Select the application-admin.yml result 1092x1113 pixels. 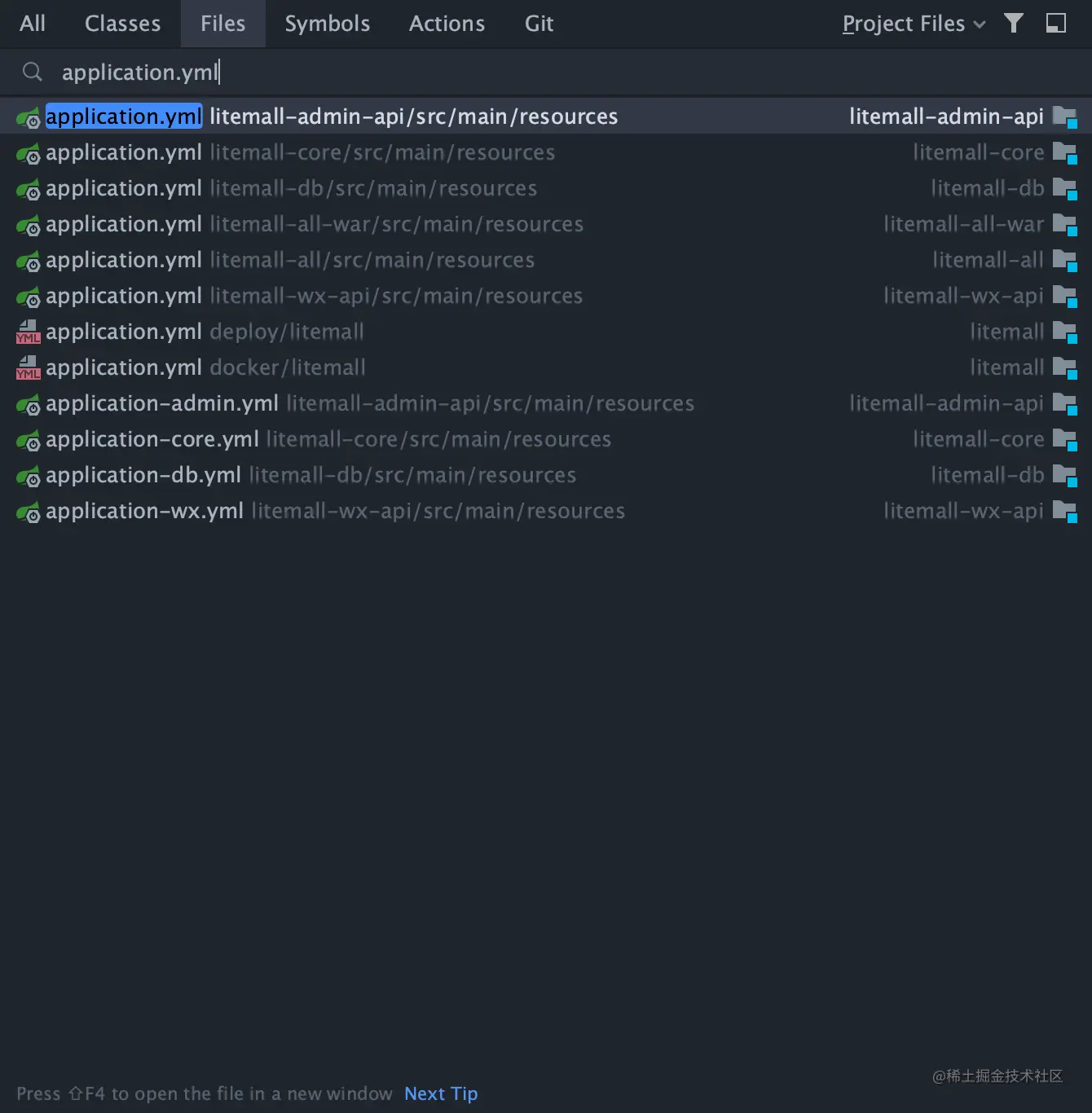tap(546, 403)
